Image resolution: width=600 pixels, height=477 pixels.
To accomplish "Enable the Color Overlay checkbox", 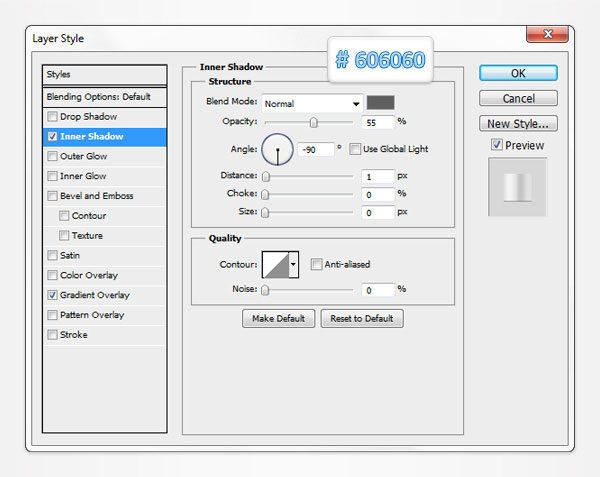I will click(x=52, y=275).
